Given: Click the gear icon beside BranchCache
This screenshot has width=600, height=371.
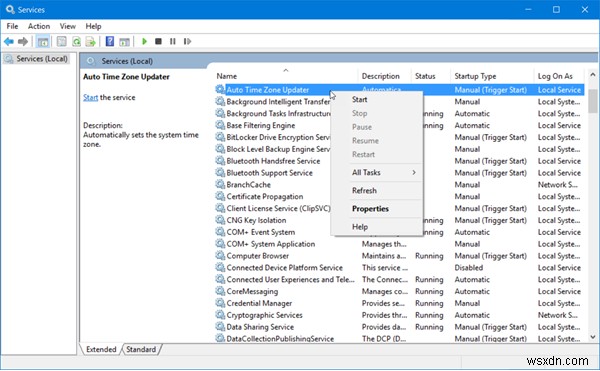Looking at the screenshot, I should click(220, 184).
